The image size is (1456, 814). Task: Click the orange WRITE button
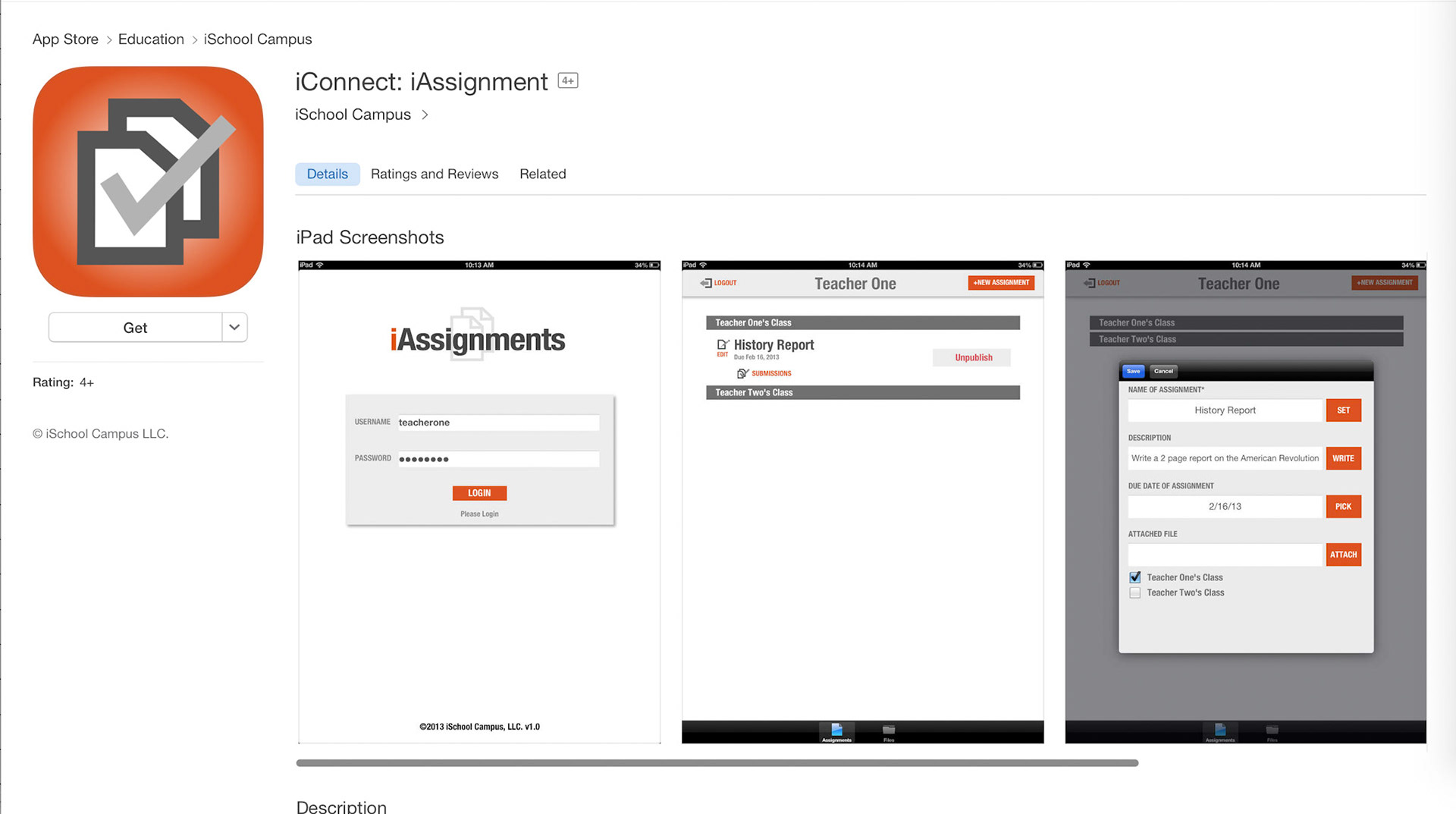click(1343, 458)
